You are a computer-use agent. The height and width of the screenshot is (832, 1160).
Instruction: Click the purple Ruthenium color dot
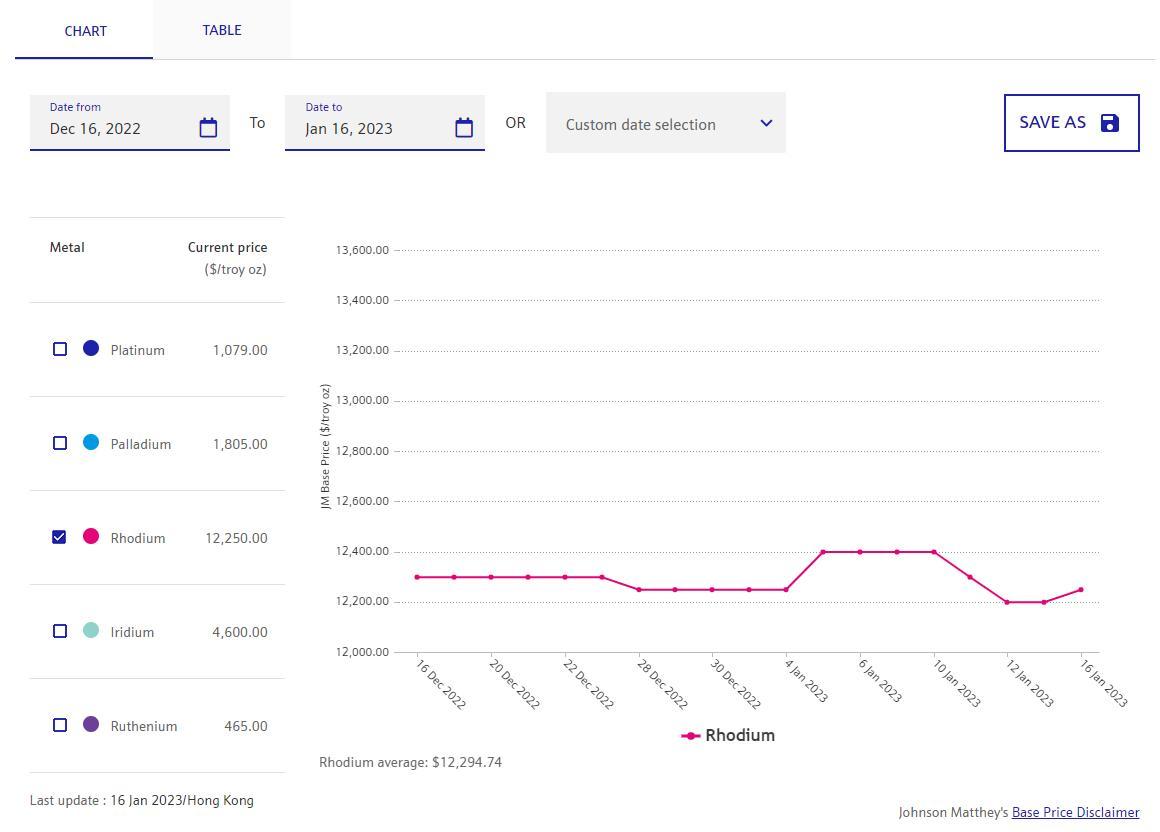pos(91,724)
